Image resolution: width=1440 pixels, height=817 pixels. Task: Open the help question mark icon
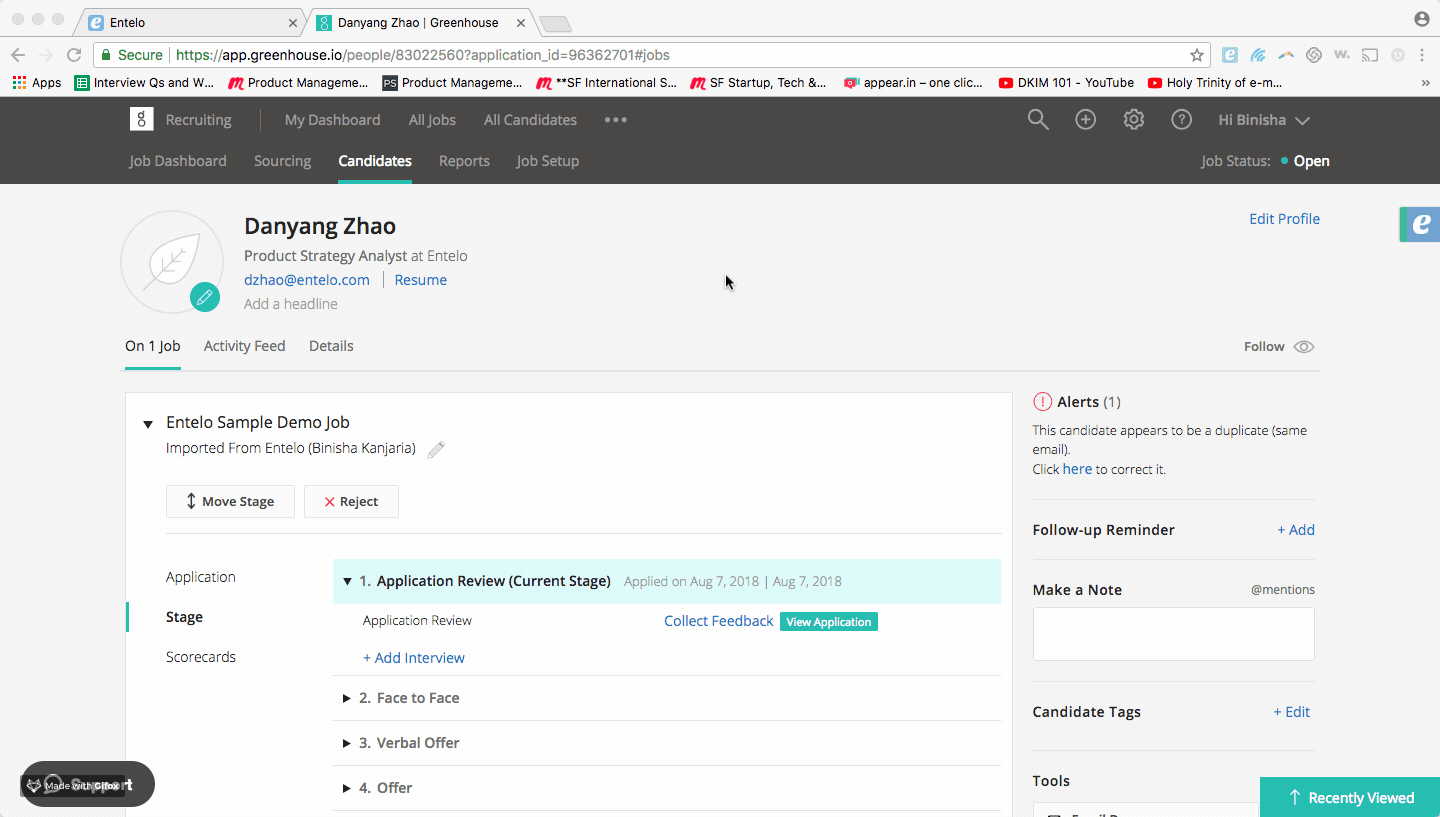pos(1181,120)
